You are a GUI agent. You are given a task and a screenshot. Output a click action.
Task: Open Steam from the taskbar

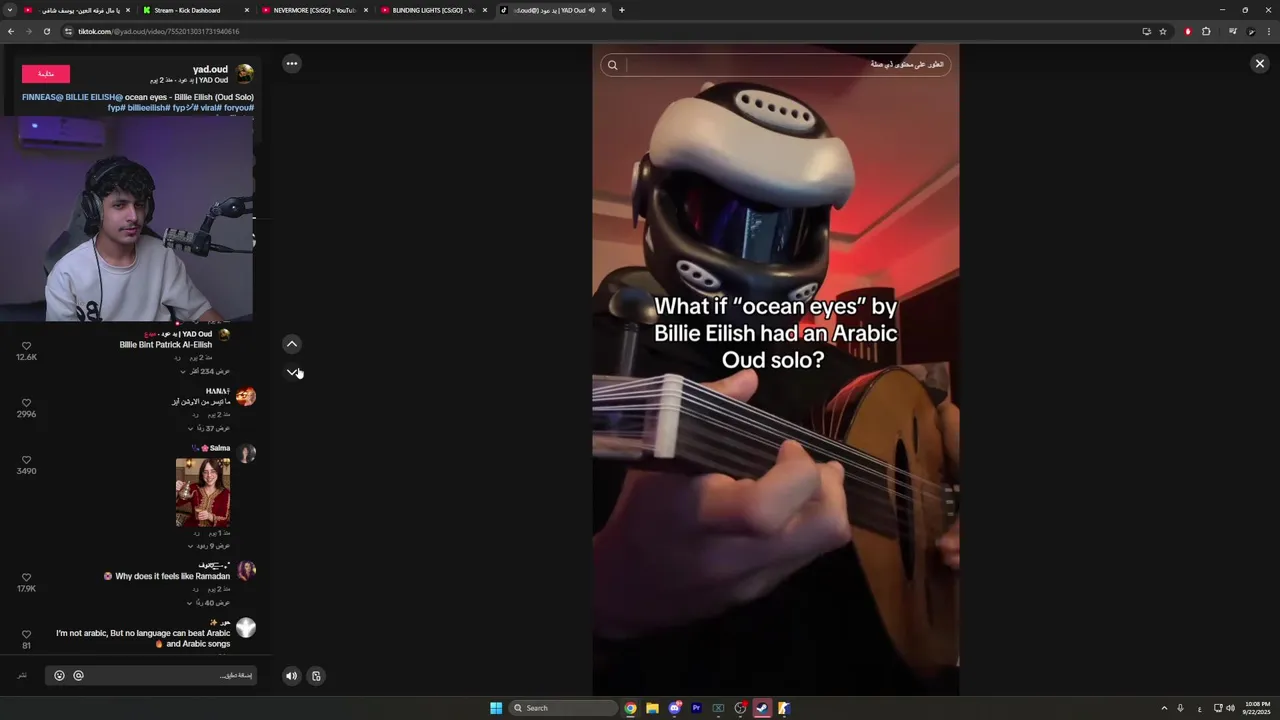click(762, 708)
